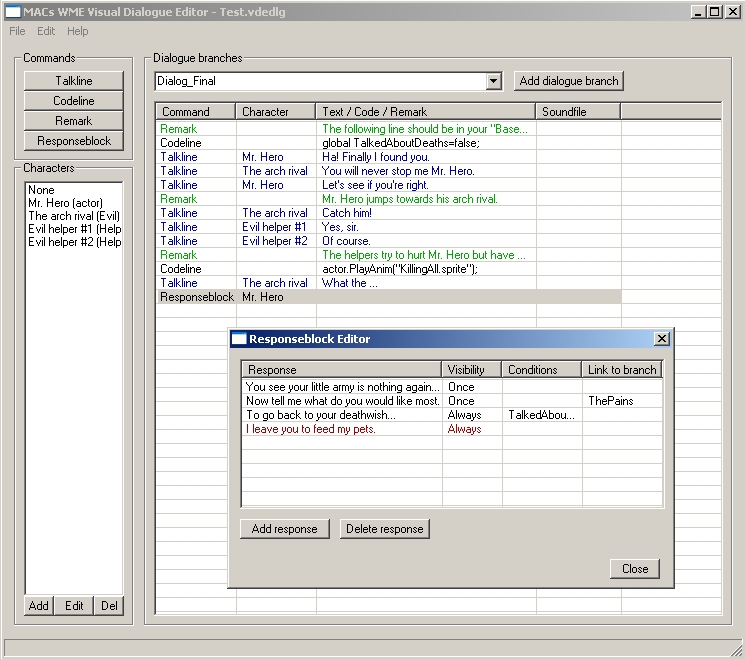The height and width of the screenshot is (659, 745).
Task: Click the Text / Code / Remark column header
Action: [x=426, y=112]
